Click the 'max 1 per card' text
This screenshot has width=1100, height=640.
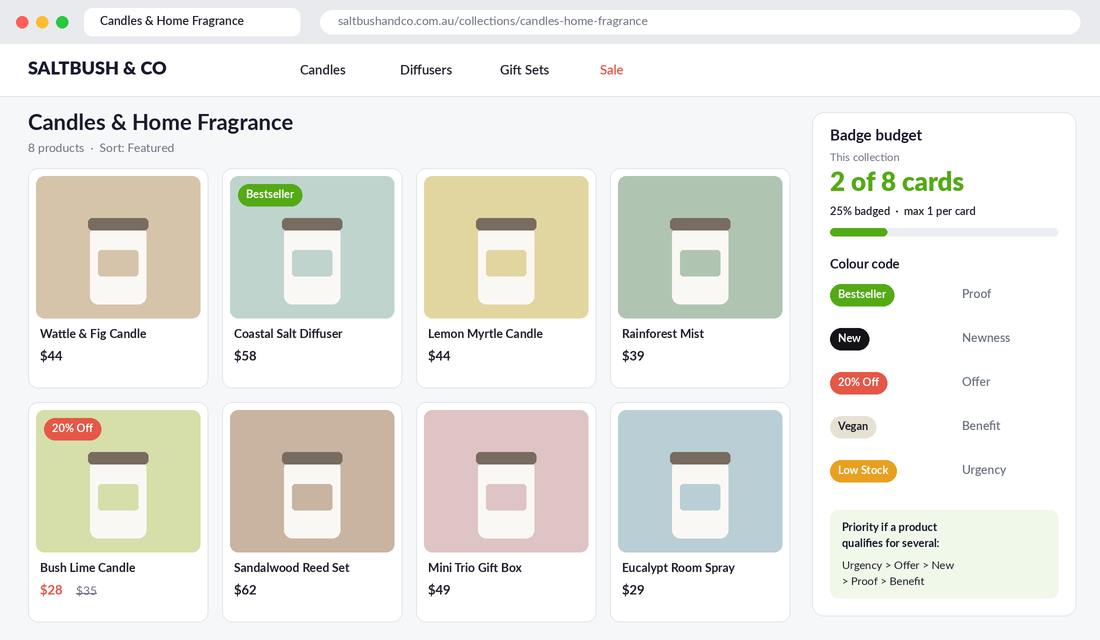[x=939, y=211]
